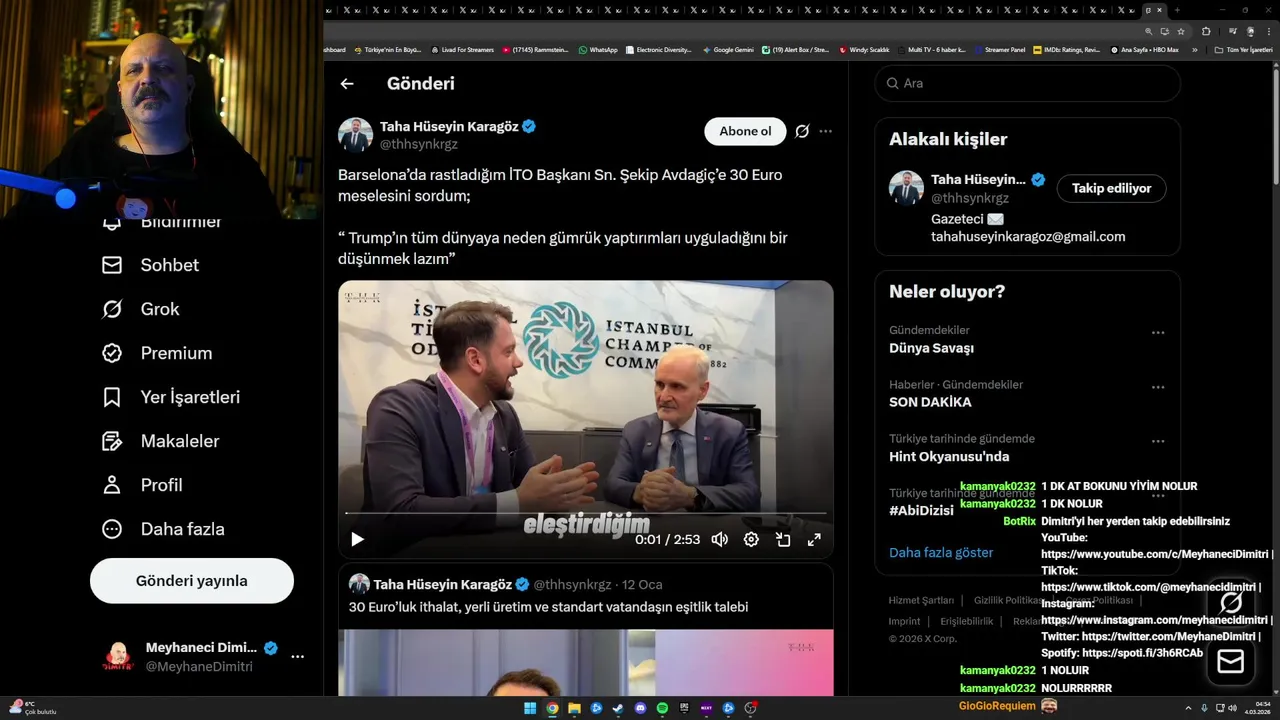
Task: Open Hizmet Şartları footer link
Action: (x=921, y=600)
